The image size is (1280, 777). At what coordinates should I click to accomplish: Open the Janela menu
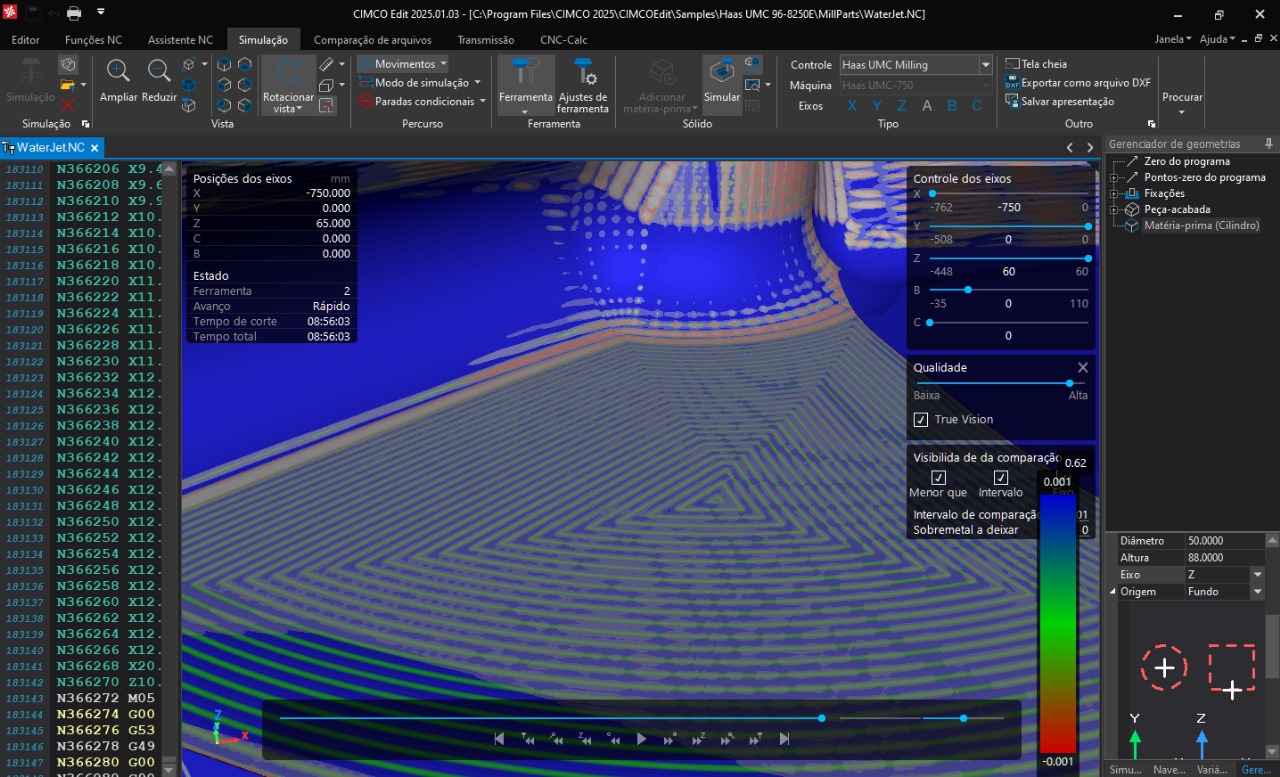coord(1173,40)
